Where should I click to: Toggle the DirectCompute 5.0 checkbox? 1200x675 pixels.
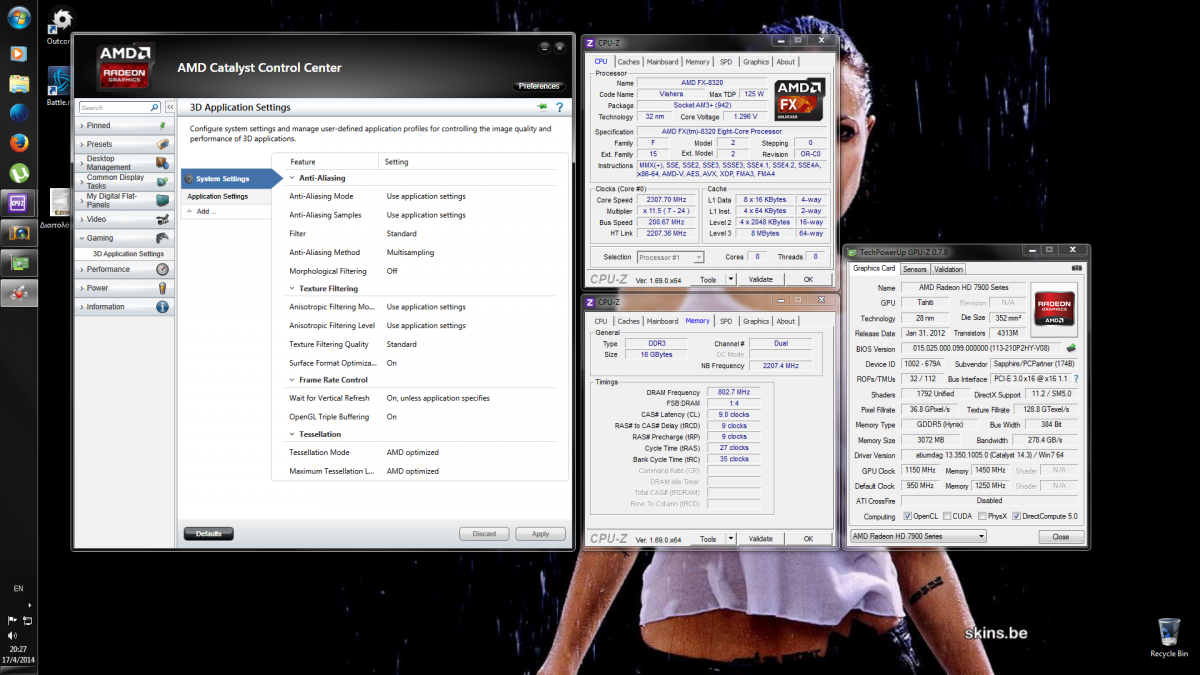coord(1016,516)
